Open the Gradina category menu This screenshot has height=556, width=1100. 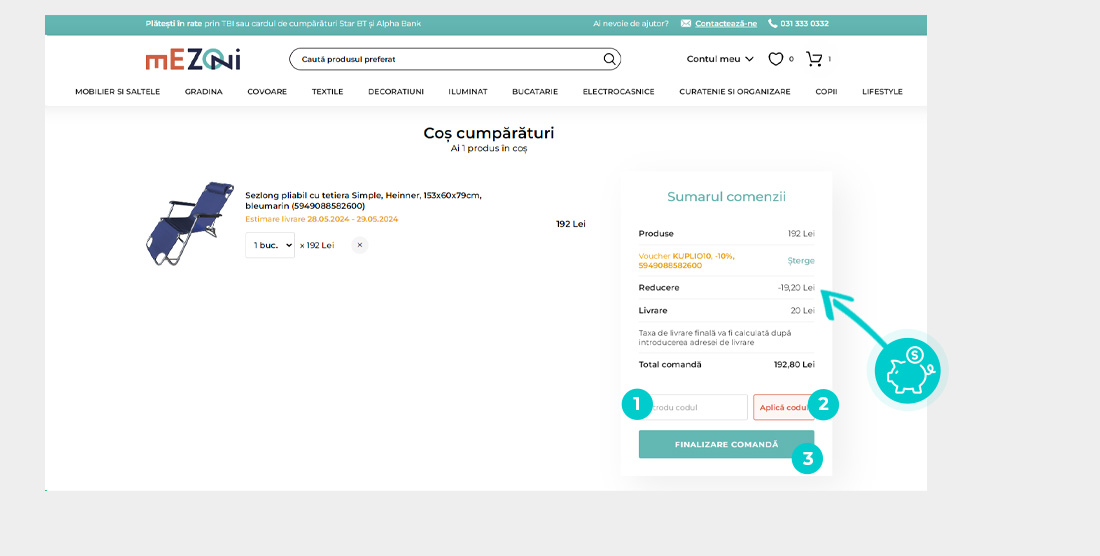(204, 92)
